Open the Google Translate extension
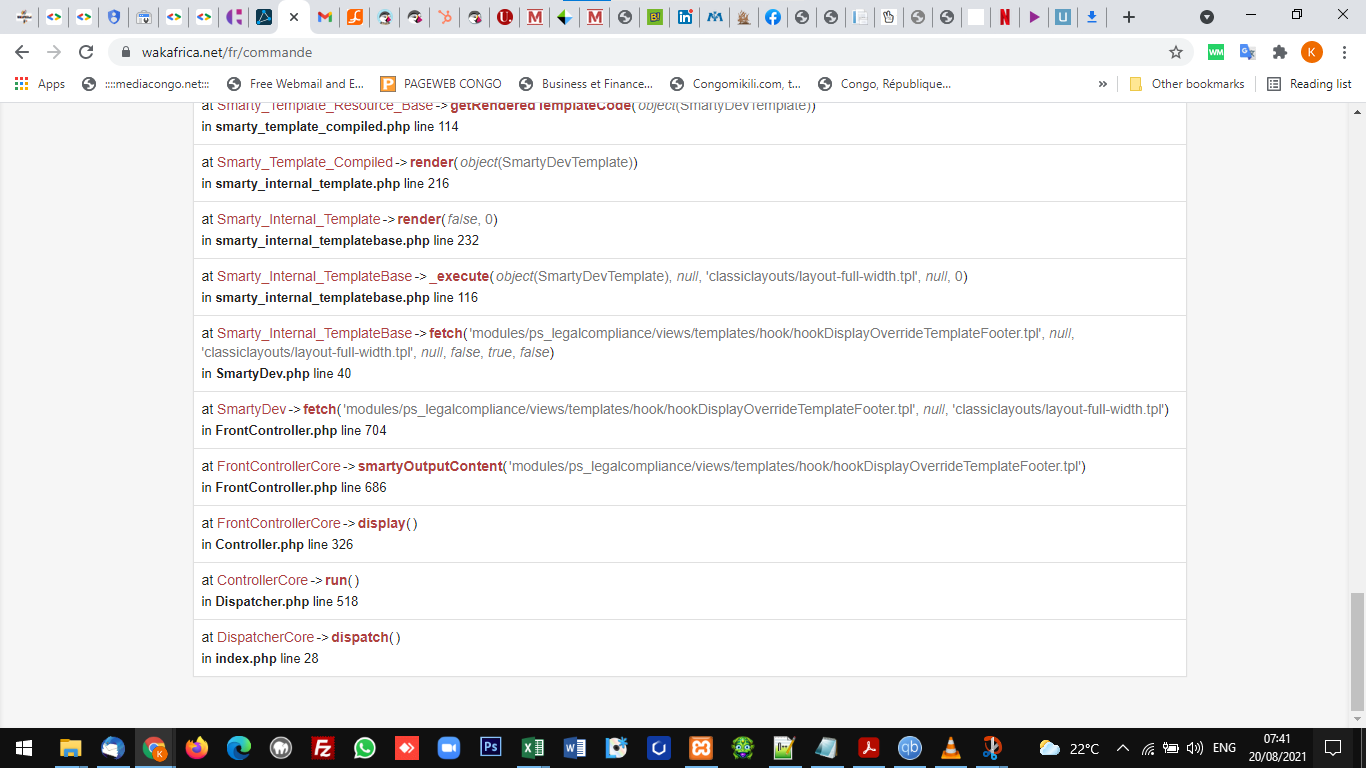Viewport: 1366px width, 768px height. 1247,52
